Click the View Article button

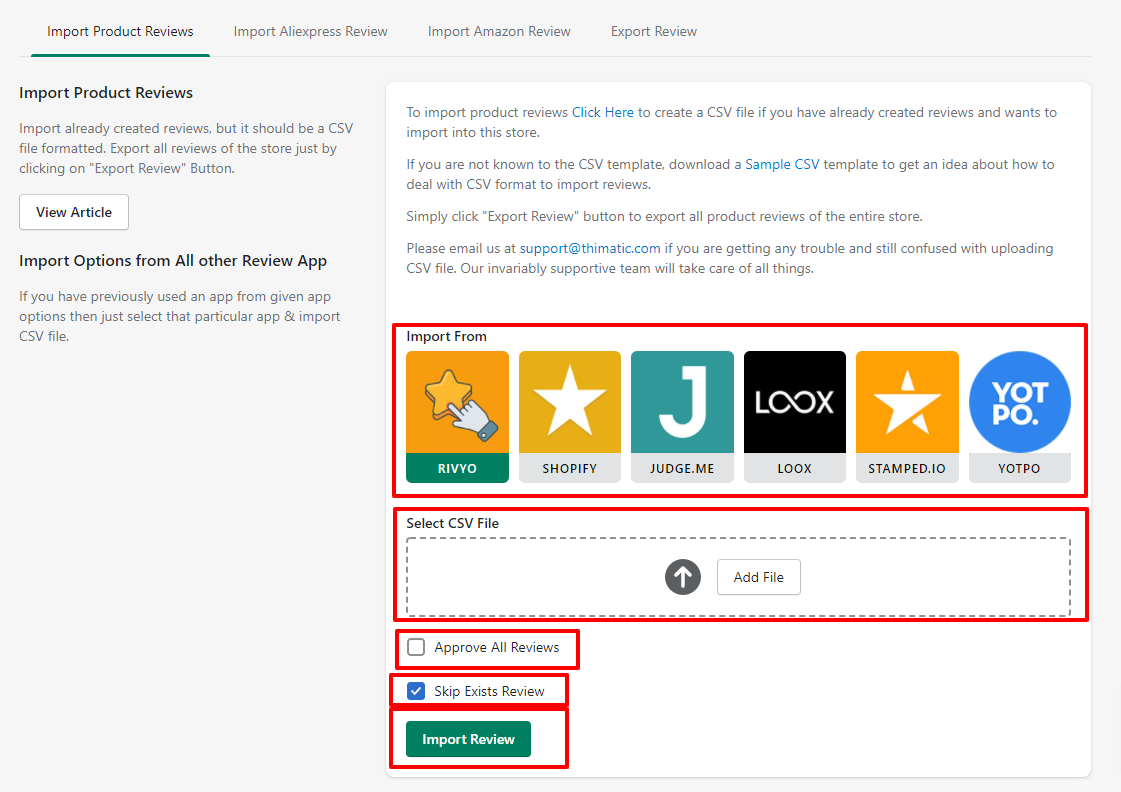(x=74, y=212)
